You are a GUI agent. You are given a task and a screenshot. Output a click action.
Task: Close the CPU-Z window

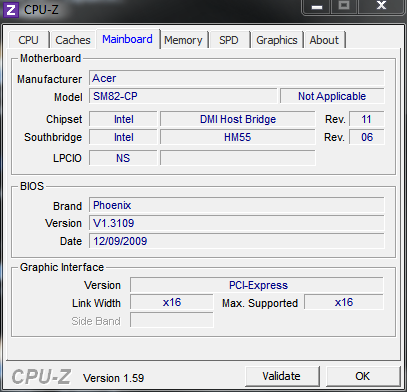pyautogui.click(x=381, y=6)
